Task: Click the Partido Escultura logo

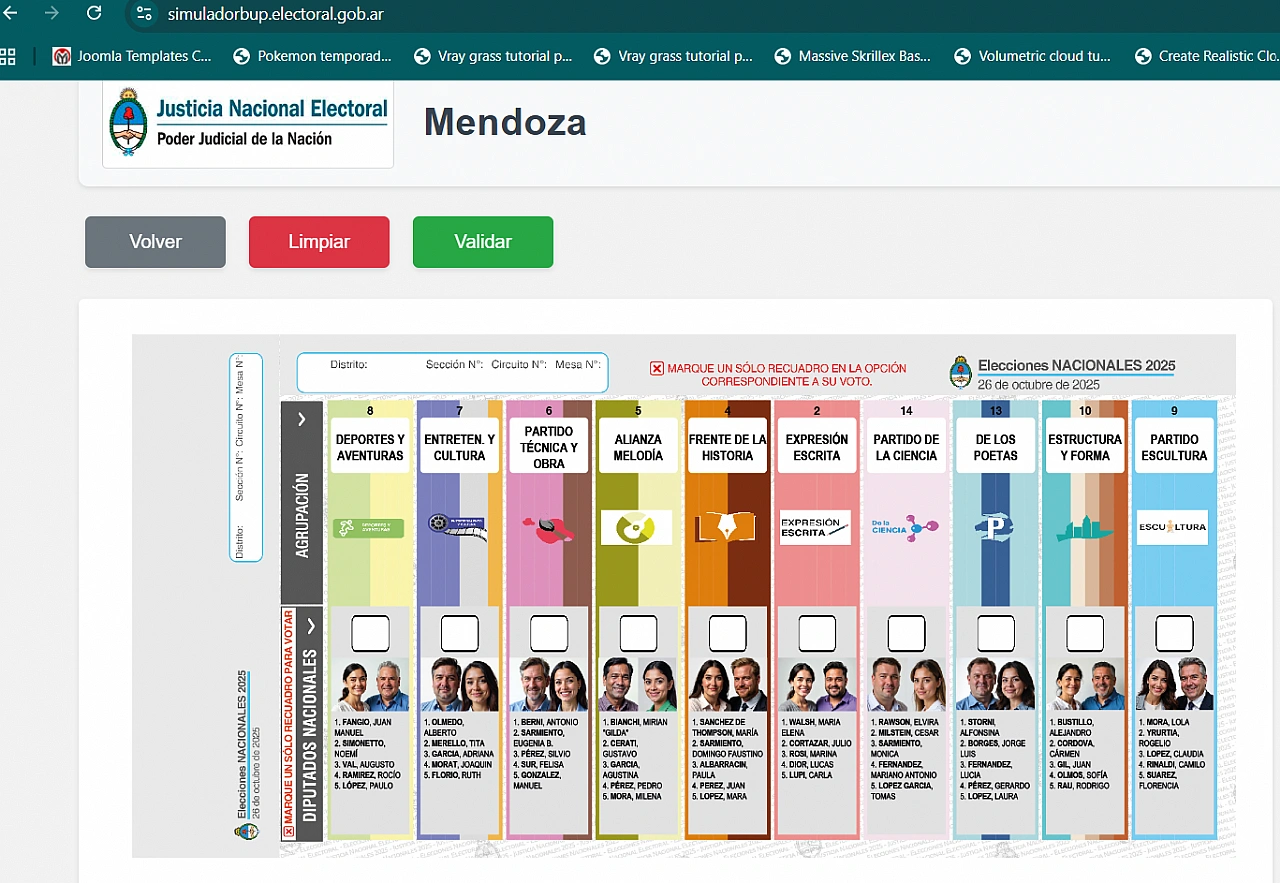Action: (x=1173, y=528)
